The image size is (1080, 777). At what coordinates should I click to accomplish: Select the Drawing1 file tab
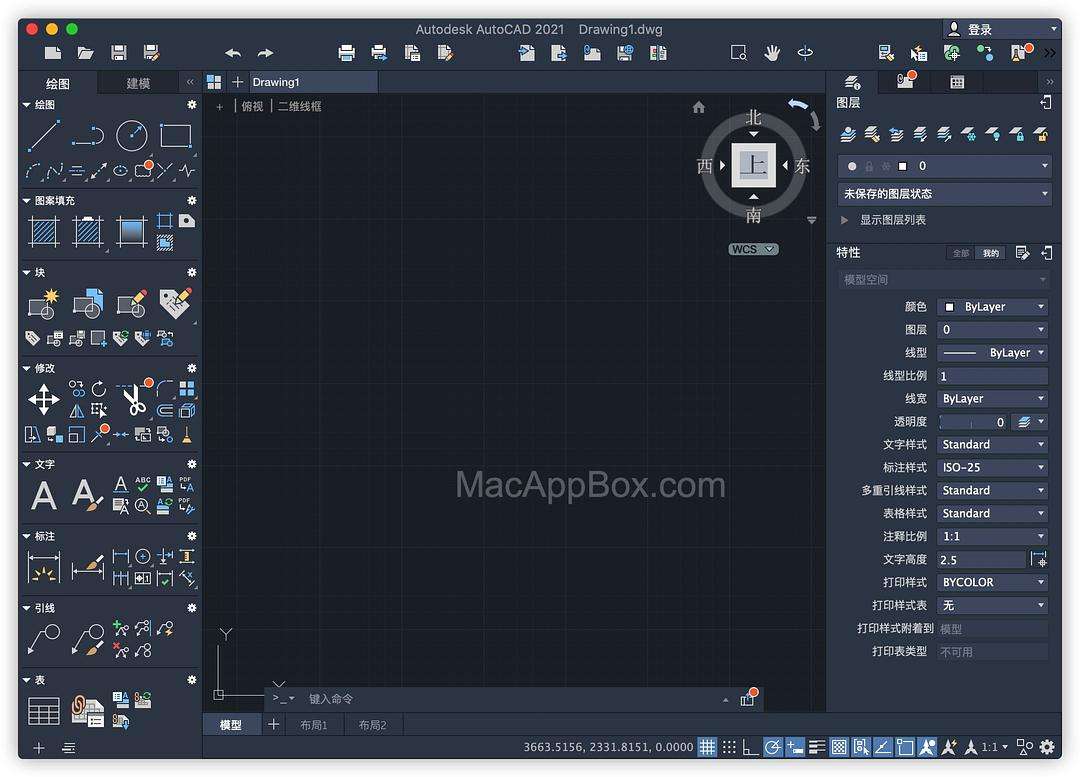click(x=313, y=82)
